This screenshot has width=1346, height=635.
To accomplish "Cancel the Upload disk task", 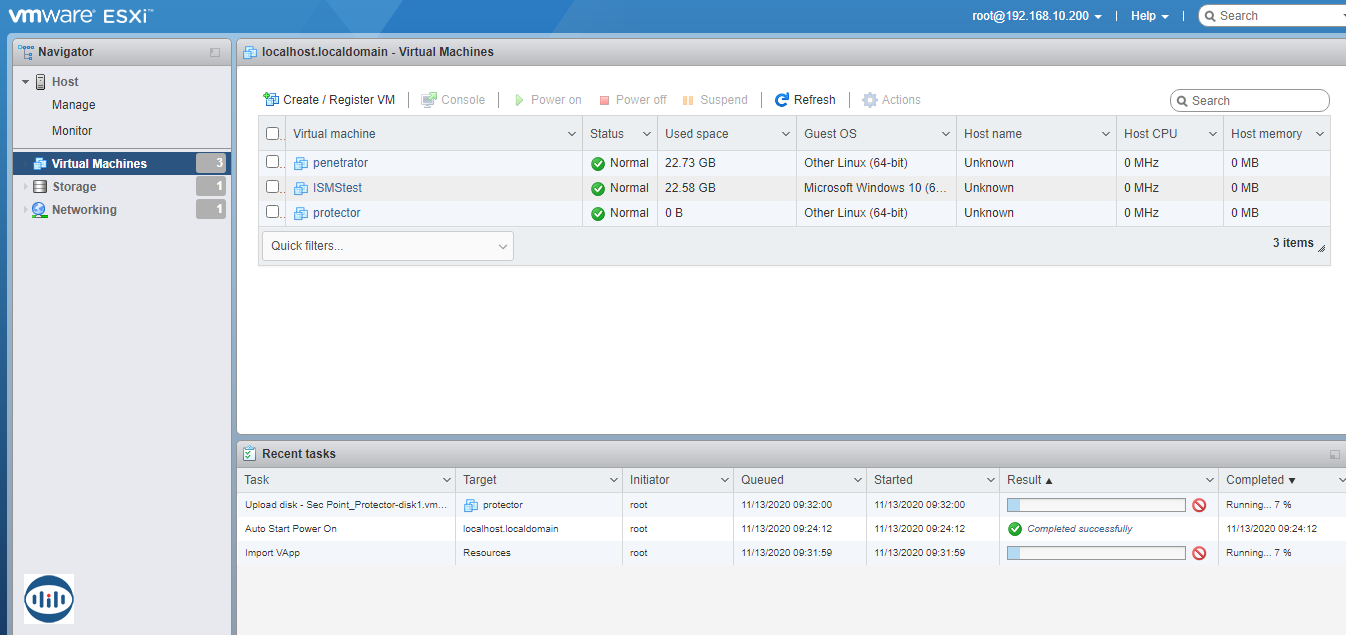I will pos(1199,505).
